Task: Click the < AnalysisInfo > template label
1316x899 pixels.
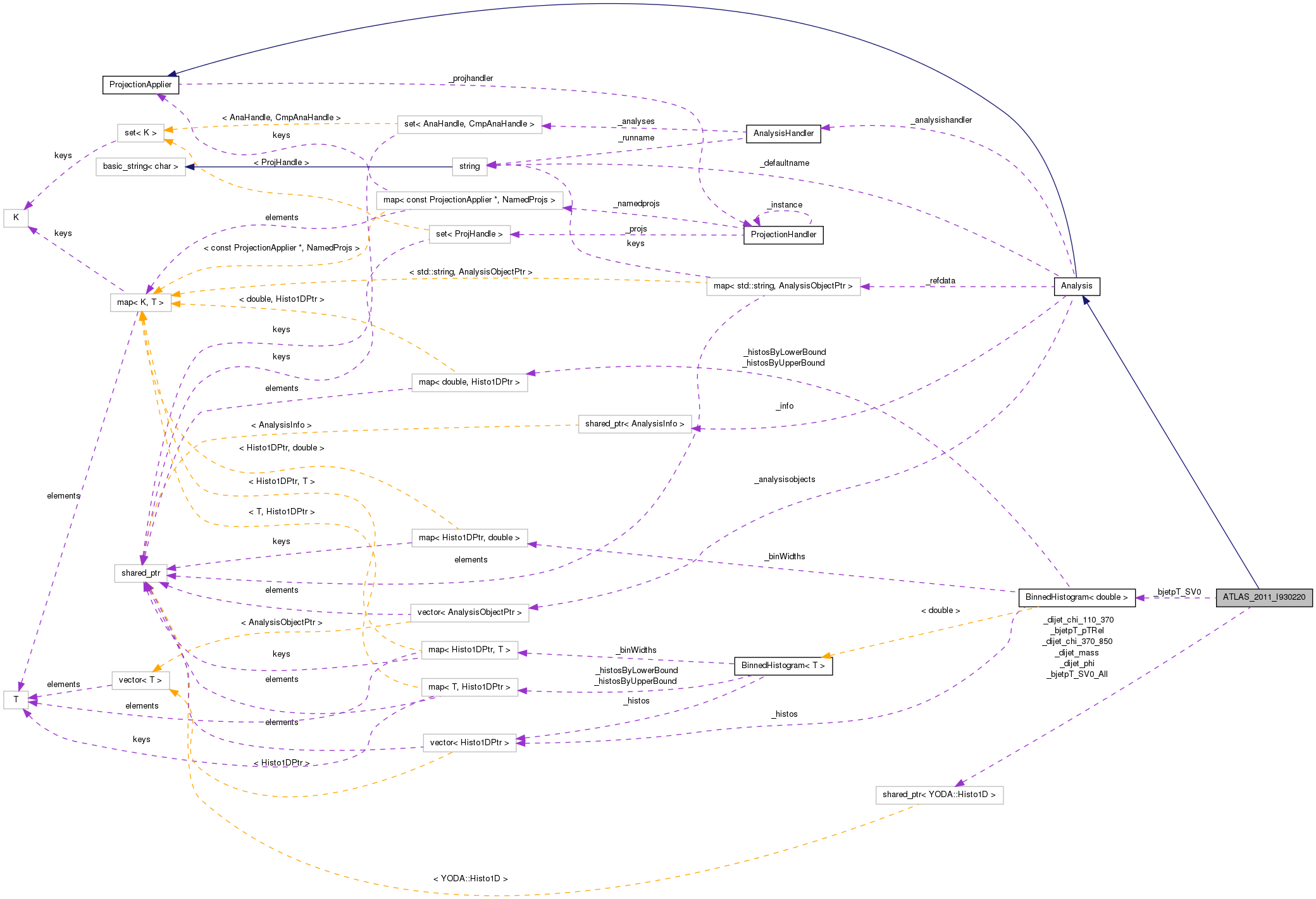Action: [282, 425]
